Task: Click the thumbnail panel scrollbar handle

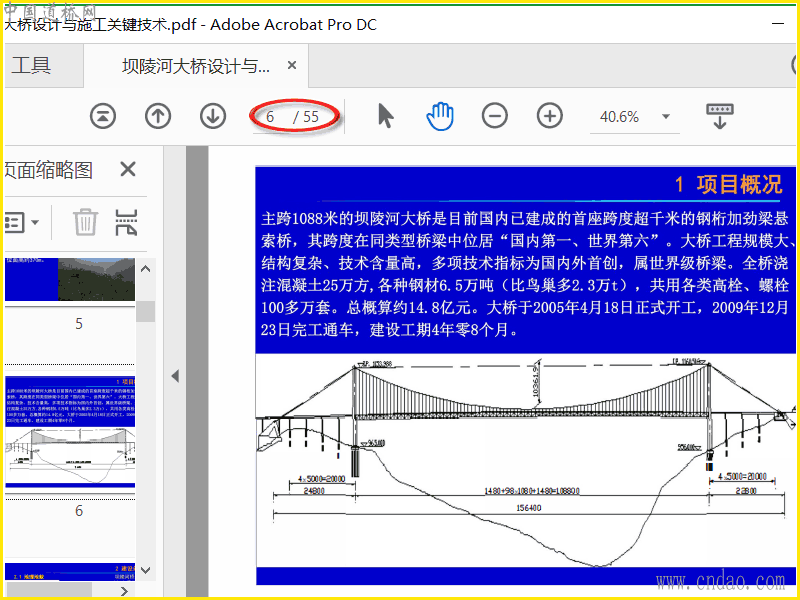Action: pyautogui.click(x=145, y=311)
